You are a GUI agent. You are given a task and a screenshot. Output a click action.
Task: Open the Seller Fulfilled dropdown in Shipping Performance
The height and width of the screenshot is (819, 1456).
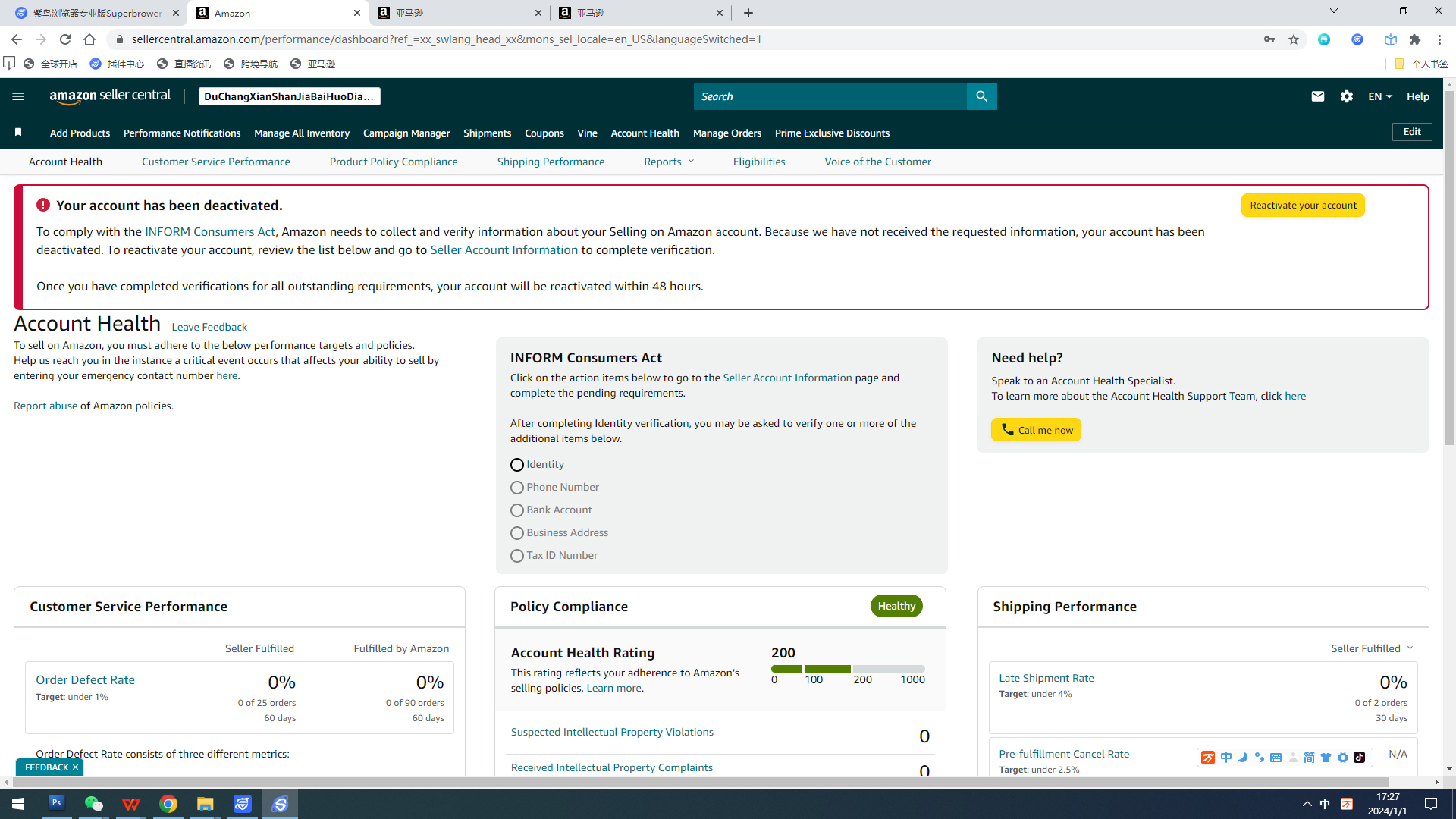[1372, 648]
